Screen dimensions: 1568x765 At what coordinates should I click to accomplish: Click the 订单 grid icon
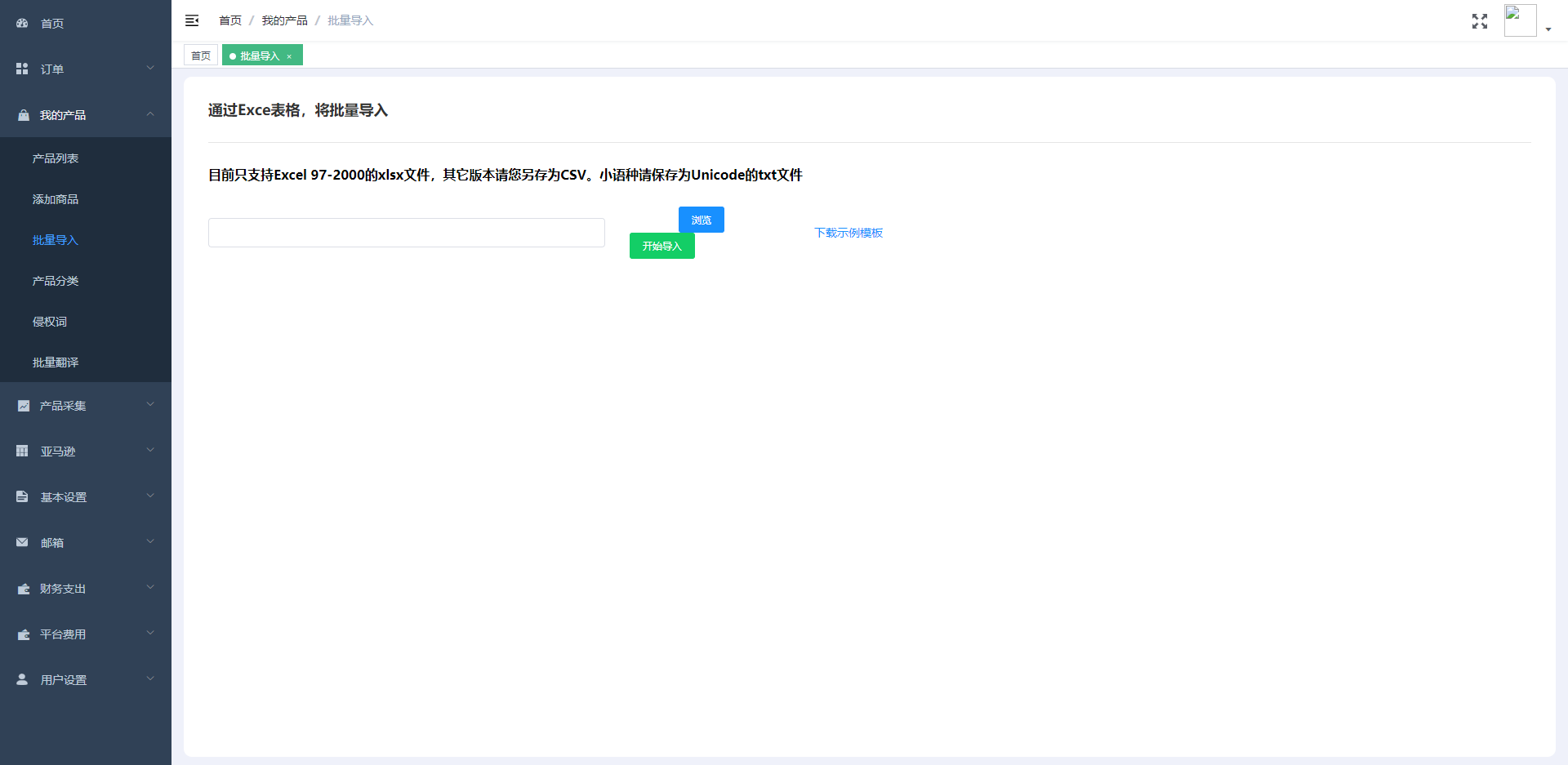pos(22,69)
